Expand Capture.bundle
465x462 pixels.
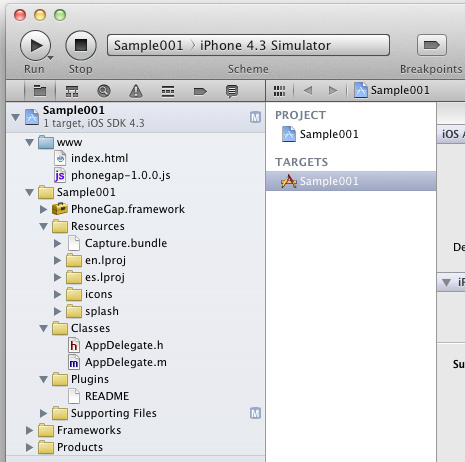(x=57, y=243)
